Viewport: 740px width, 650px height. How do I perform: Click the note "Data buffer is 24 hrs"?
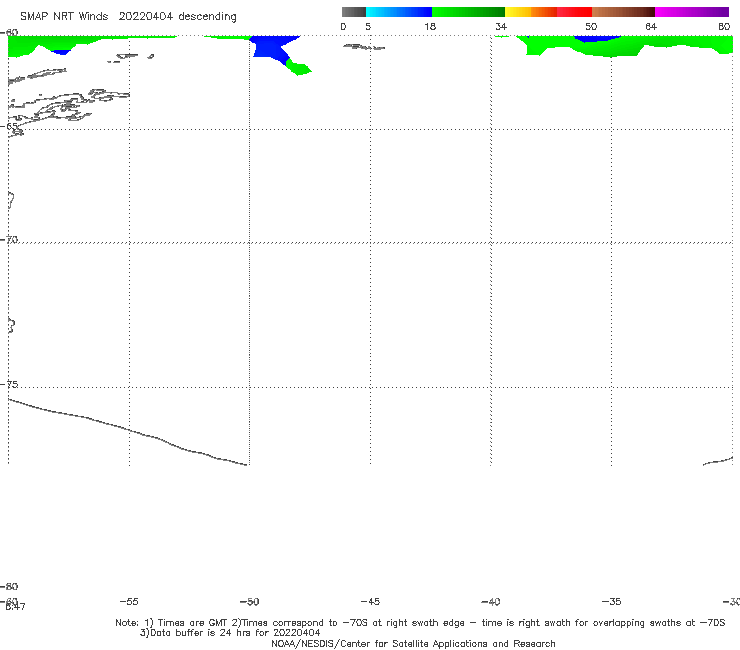230,633
